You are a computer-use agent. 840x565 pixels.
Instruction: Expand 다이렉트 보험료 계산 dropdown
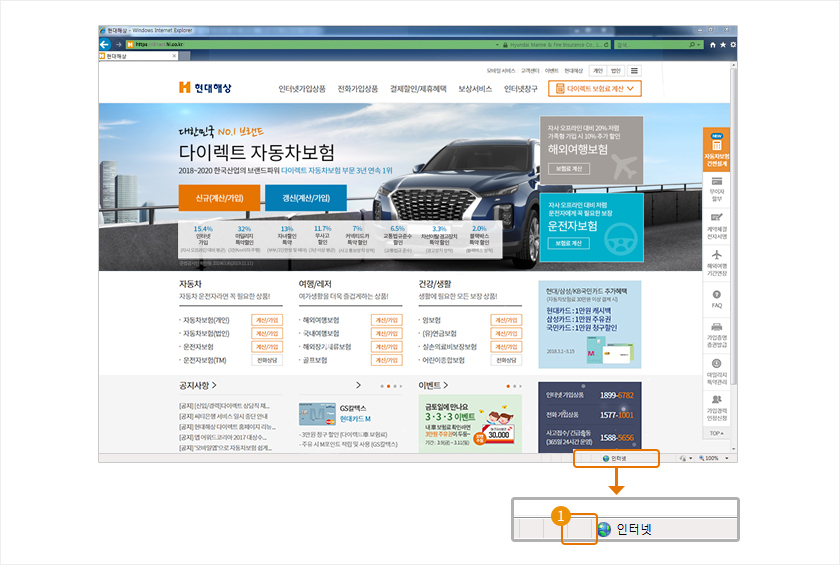click(595, 88)
